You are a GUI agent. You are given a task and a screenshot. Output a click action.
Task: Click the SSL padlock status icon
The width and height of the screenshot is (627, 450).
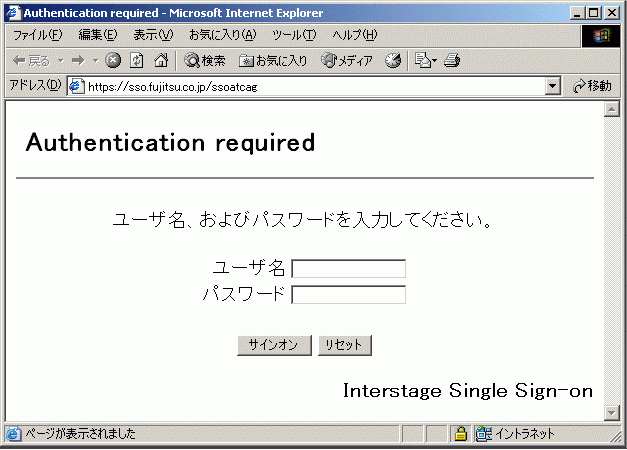[x=461, y=434]
